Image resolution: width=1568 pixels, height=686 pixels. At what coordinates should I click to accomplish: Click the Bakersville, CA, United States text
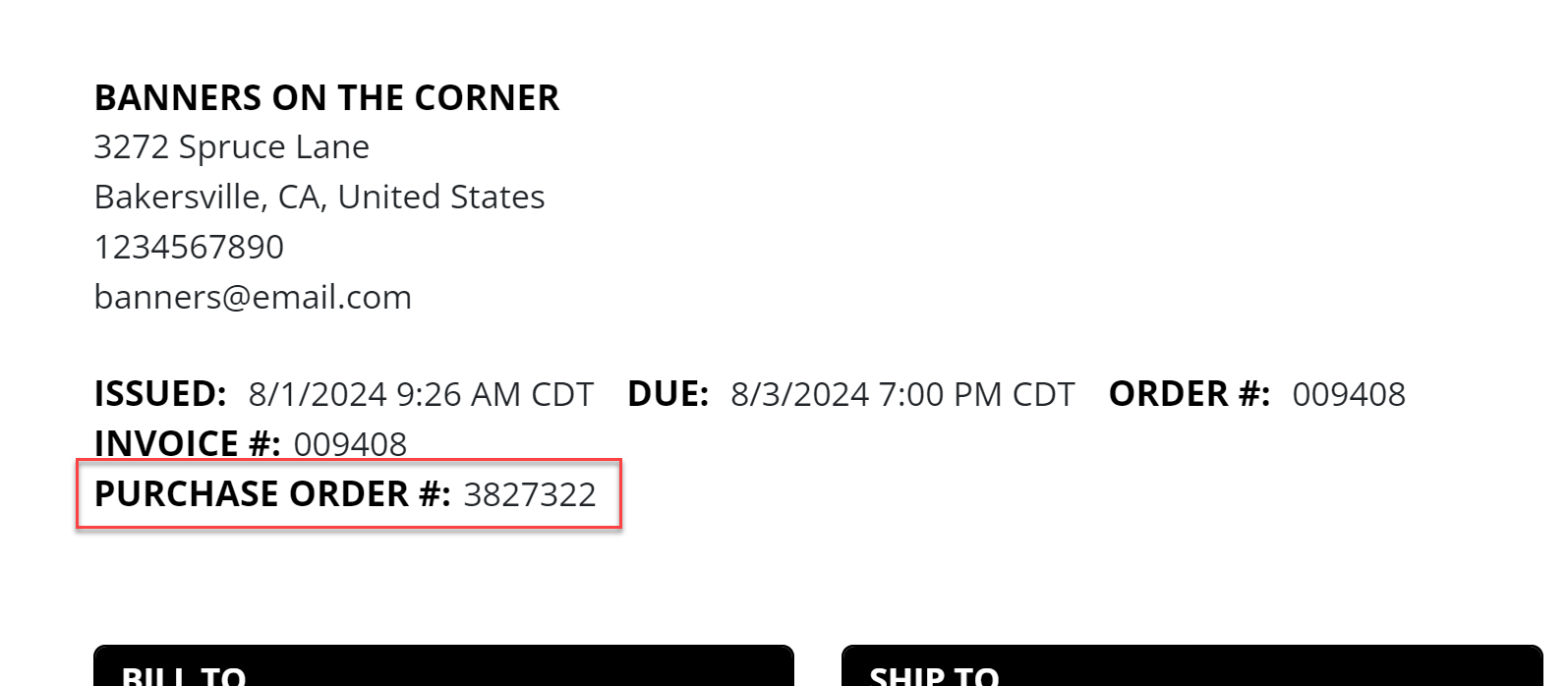pos(319,198)
